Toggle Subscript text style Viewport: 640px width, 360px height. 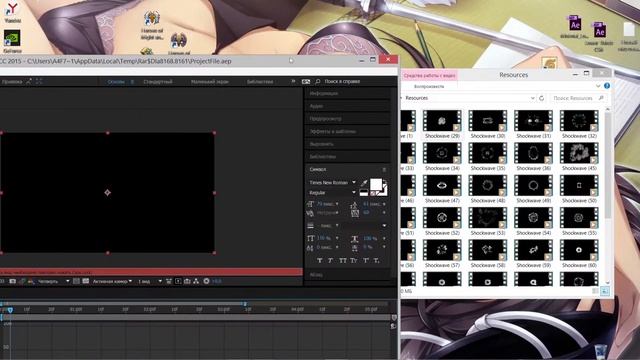click(376, 260)
